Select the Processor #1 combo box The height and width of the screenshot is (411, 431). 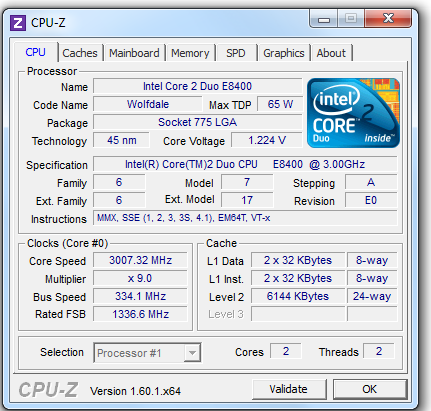click(147, 353)
